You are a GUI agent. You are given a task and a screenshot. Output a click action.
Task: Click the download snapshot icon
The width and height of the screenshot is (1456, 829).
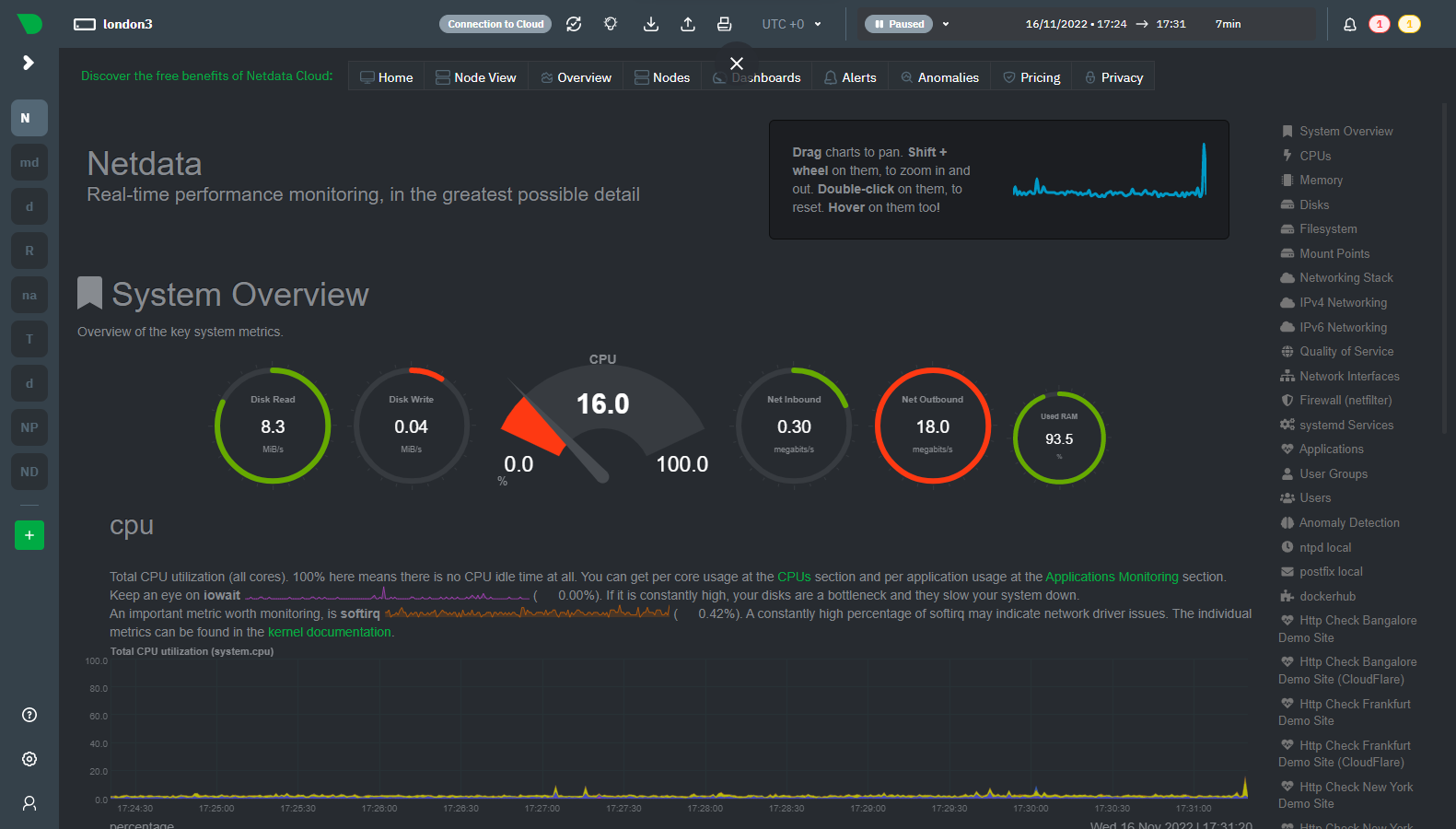tap(651, 24)
